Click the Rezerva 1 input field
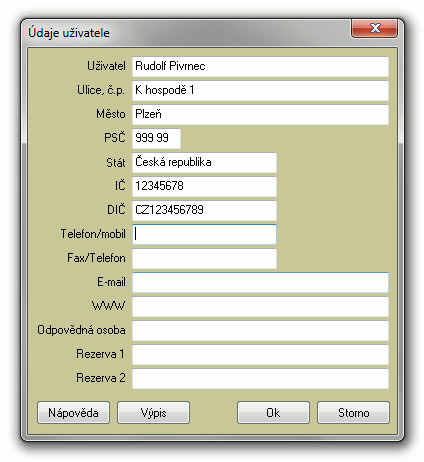The image size is (424, 462). [x=260, y=354]
